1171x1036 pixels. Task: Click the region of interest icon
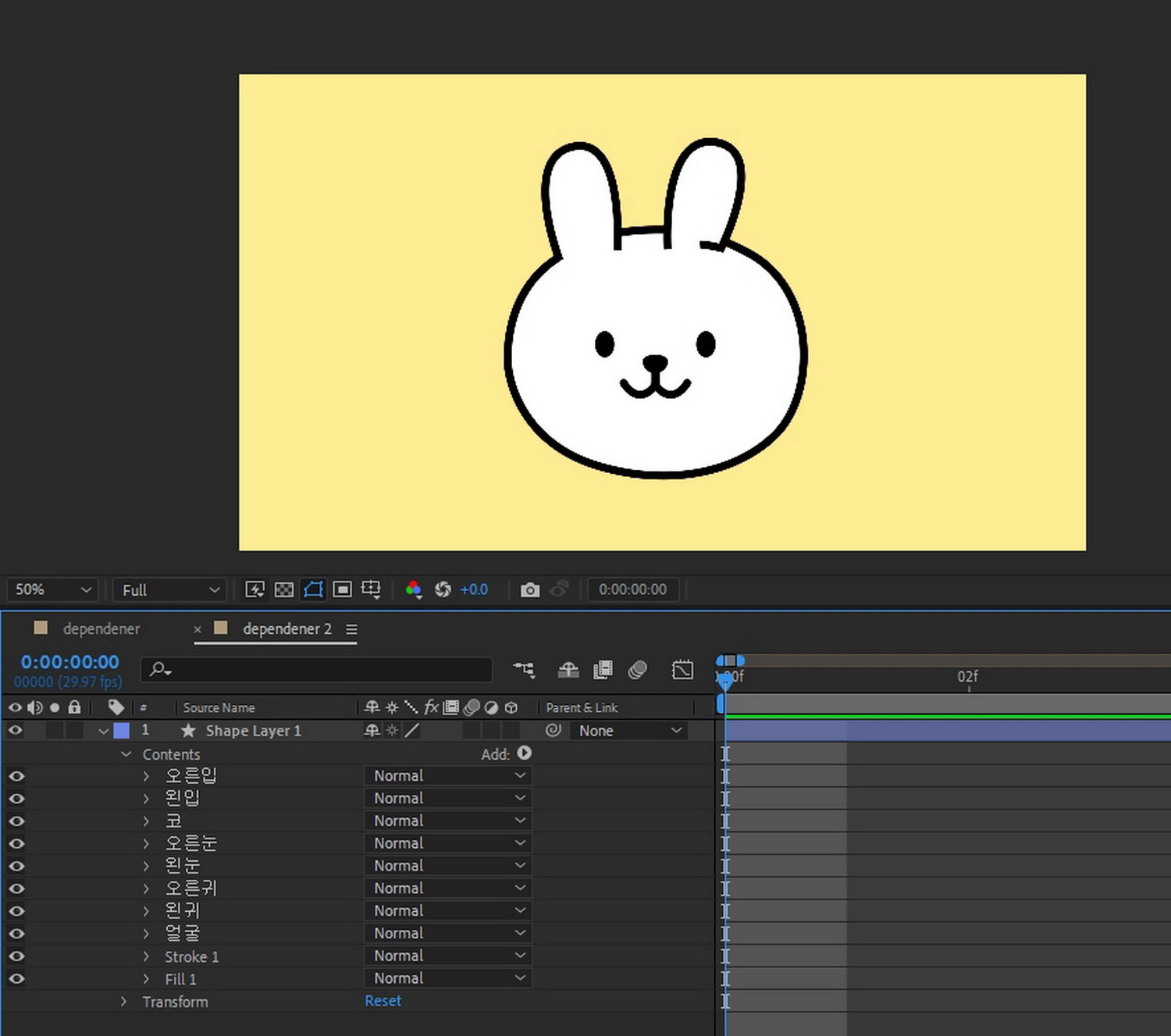(x=342, y=589)
